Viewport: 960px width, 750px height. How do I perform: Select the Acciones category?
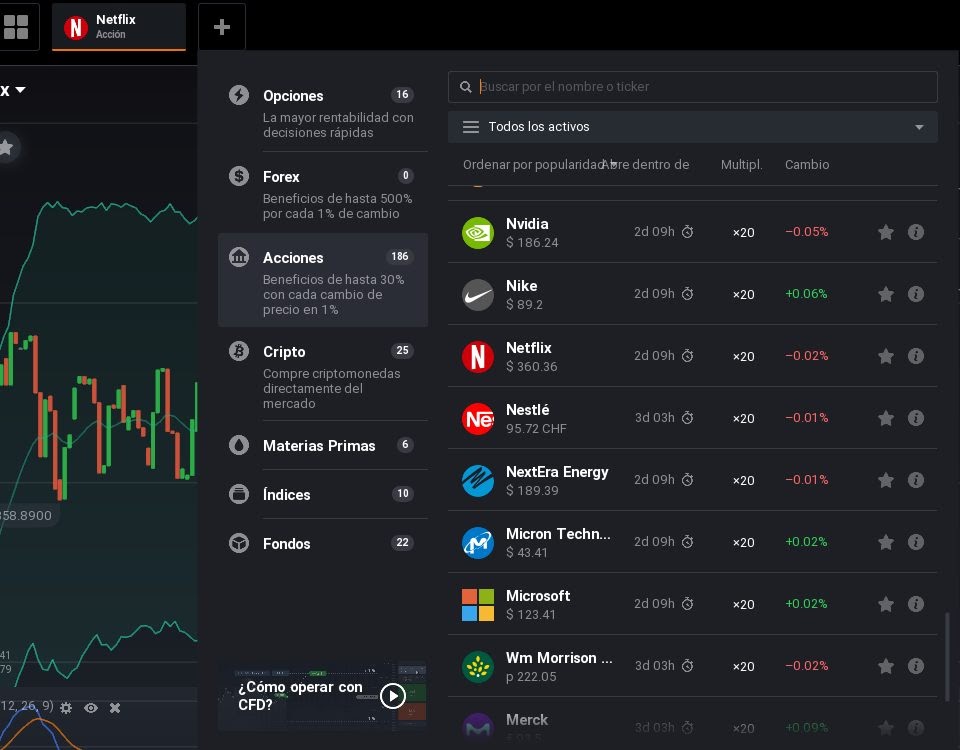pyautogui.click(x=323, y=280)
